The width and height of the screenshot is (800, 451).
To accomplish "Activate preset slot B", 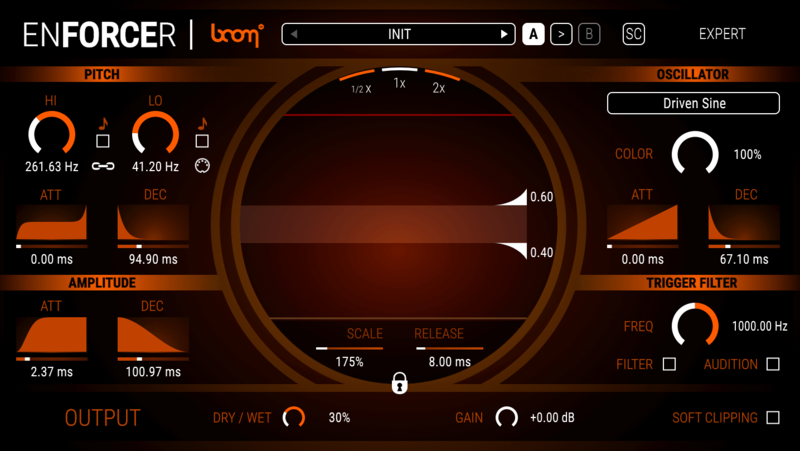I will click(x=589, y=34).
